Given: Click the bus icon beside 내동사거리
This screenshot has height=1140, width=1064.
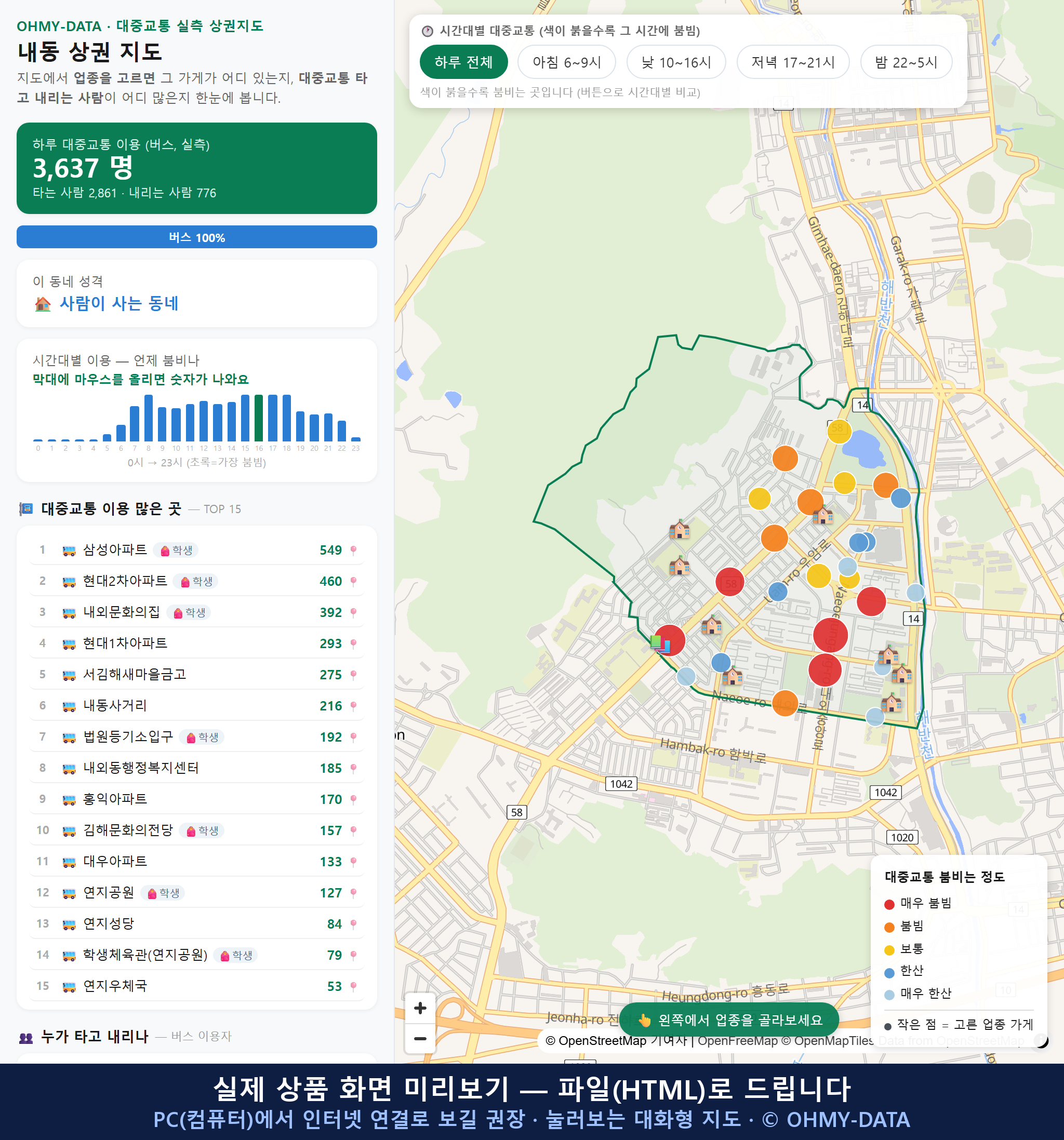Looking at the screenshot, I should coord(69,706).
